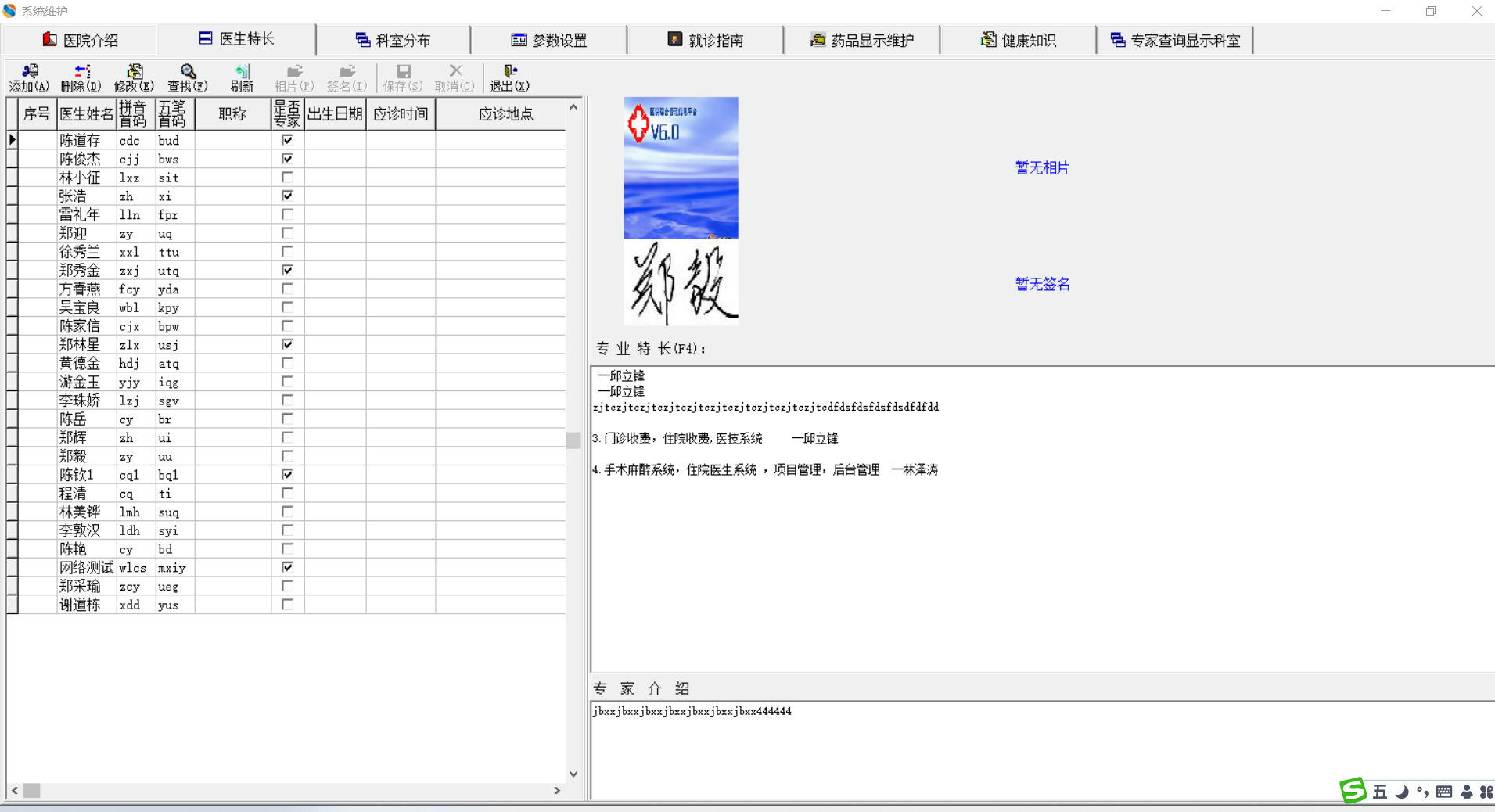
Task: Click the handwritten signature image
Action: click(x=681, y=282)
